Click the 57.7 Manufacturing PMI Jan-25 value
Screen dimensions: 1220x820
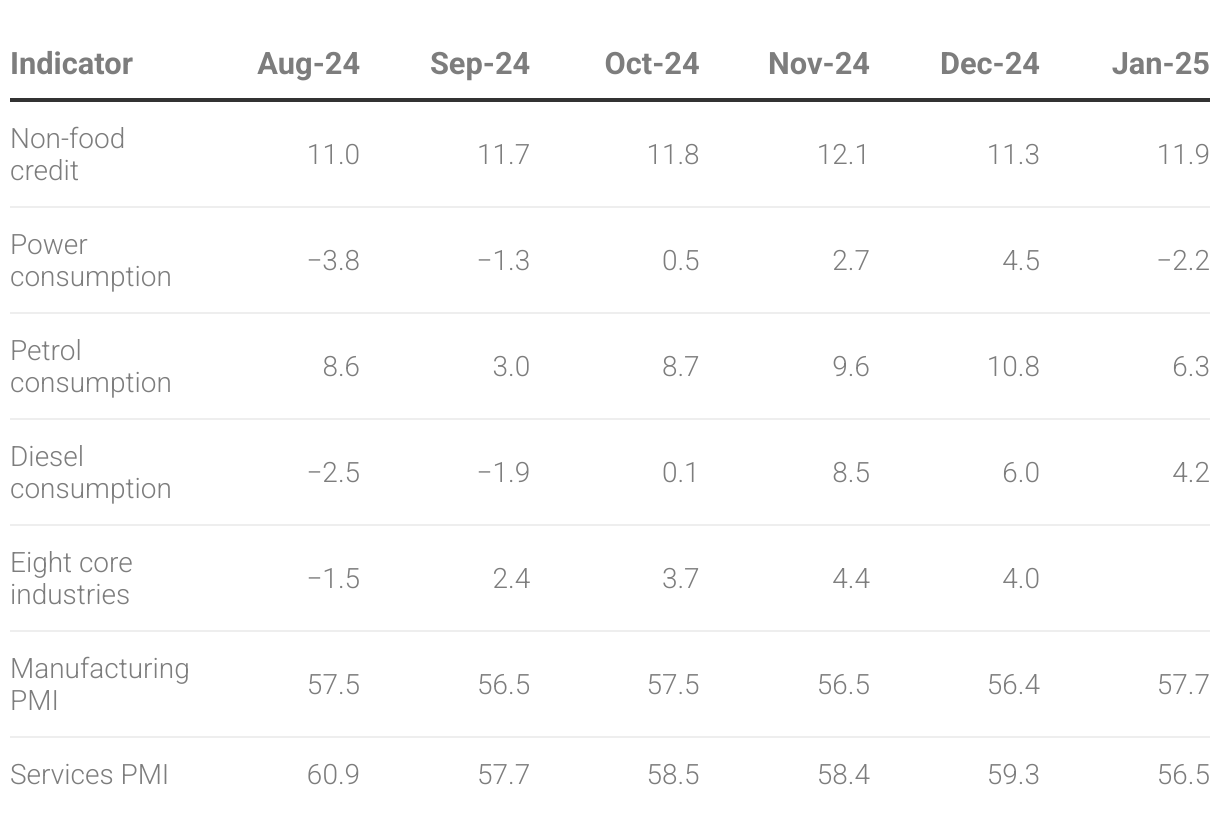[x=1183, y=684]
